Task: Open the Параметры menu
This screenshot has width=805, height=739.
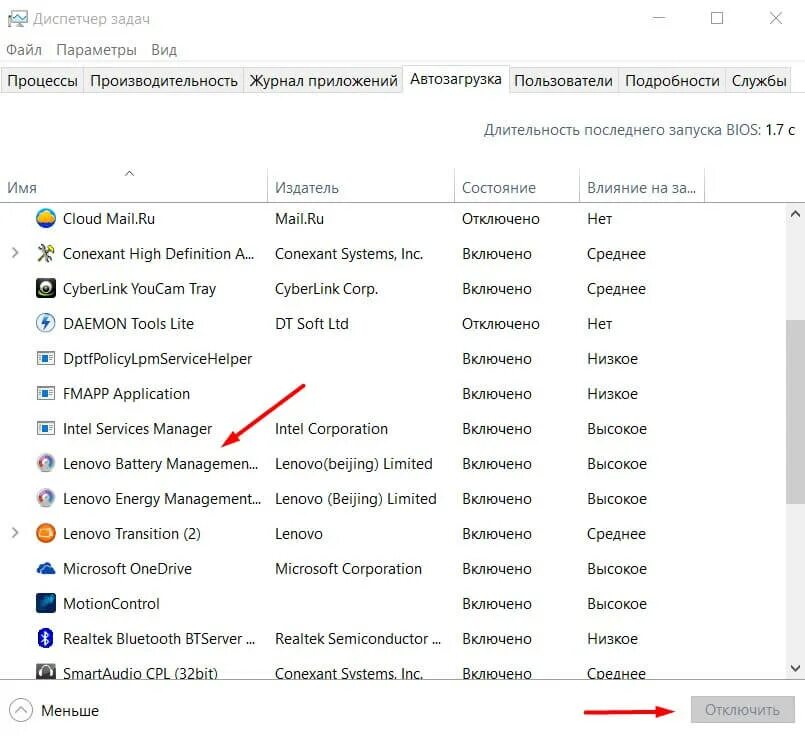Action: 96,50
